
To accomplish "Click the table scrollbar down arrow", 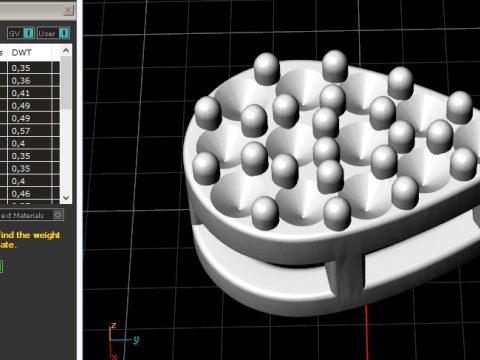I will [x=66, y=198].
